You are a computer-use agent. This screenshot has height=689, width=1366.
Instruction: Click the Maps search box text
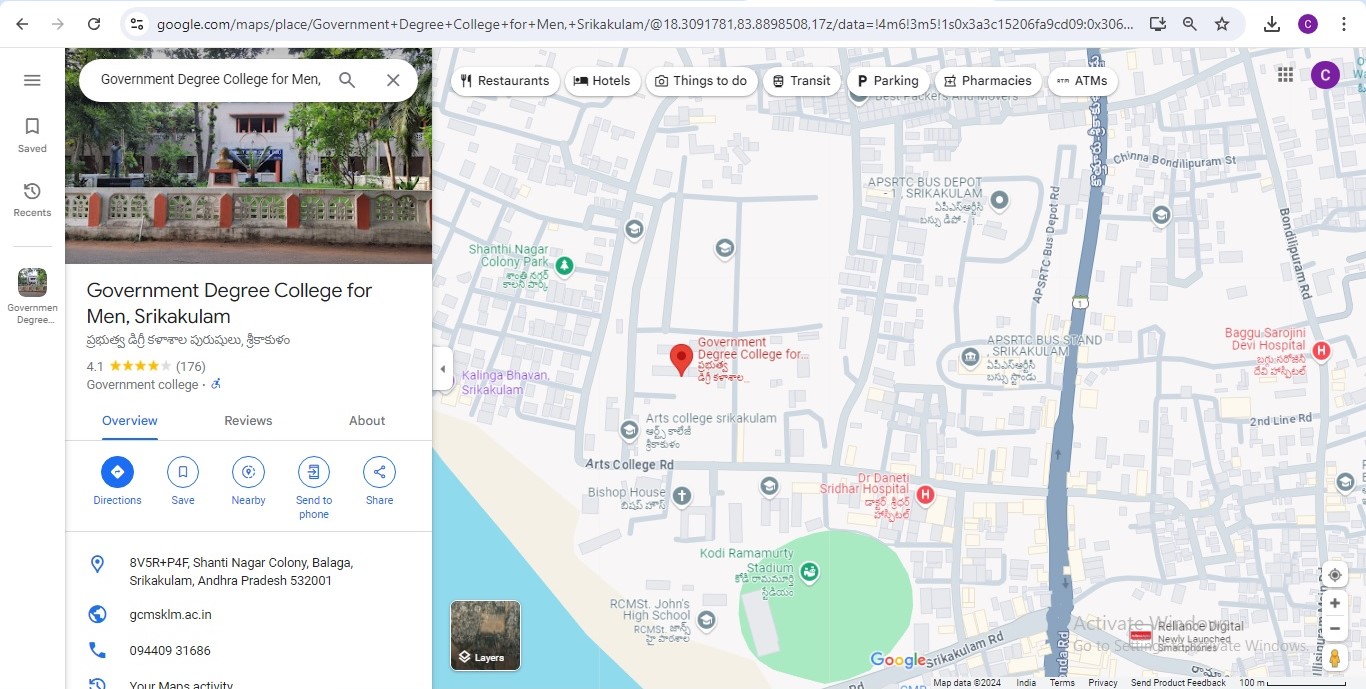[x=211, y=79]
